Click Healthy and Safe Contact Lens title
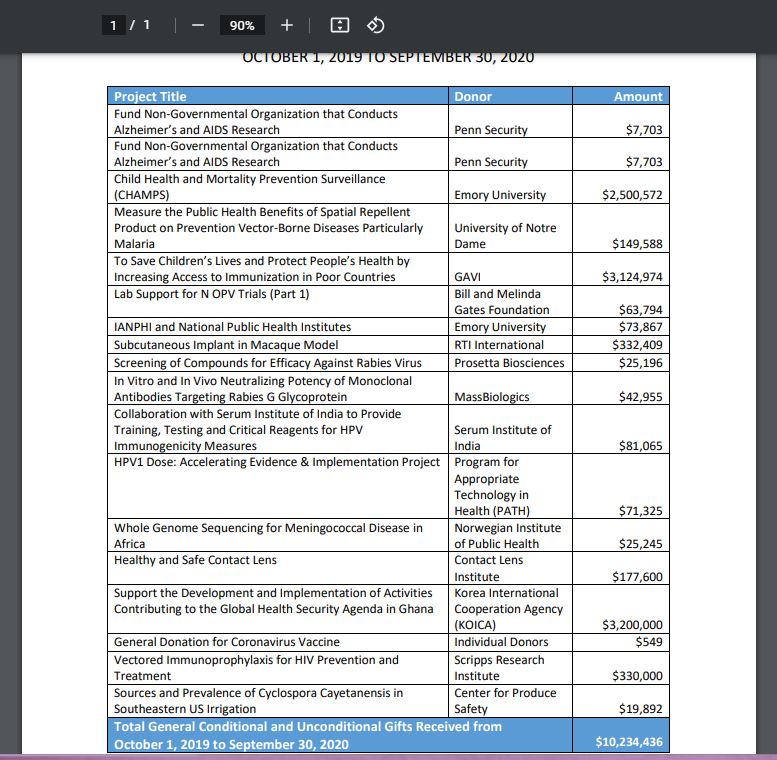The width and height of the screenshot is (777, 760). coord(195,560)
